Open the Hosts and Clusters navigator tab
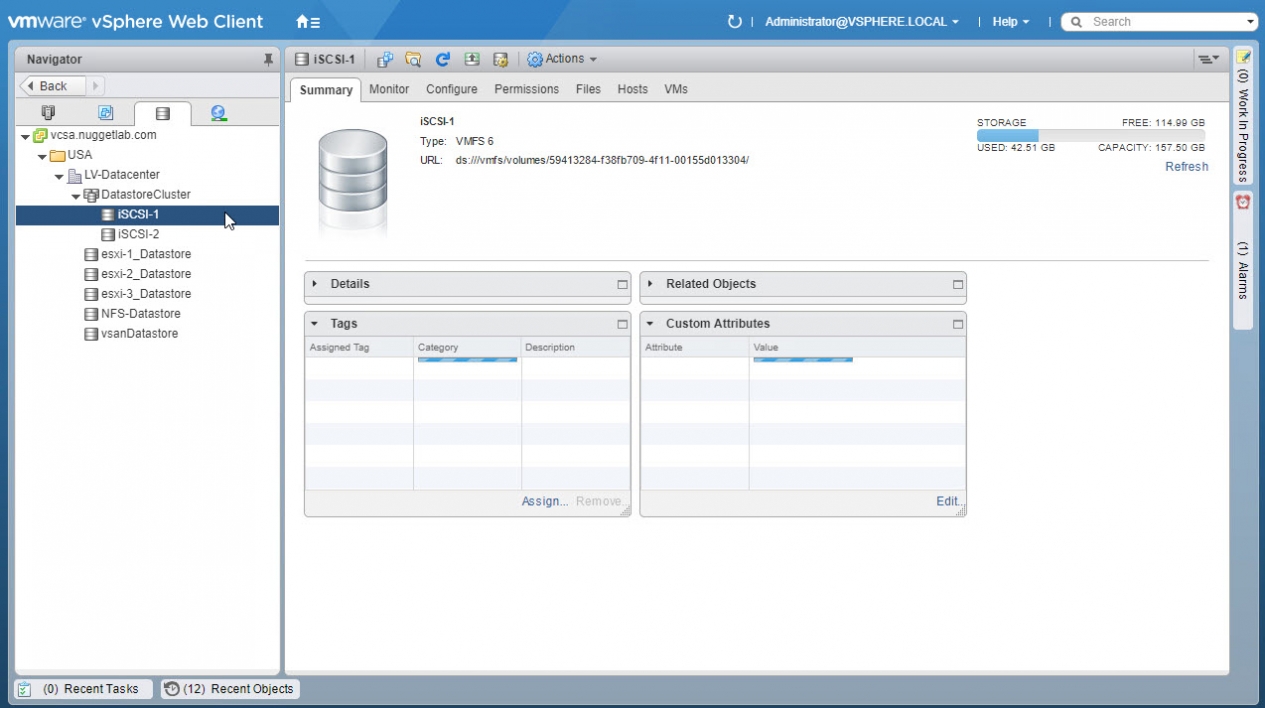1265x708 pixels. (47, 113)
